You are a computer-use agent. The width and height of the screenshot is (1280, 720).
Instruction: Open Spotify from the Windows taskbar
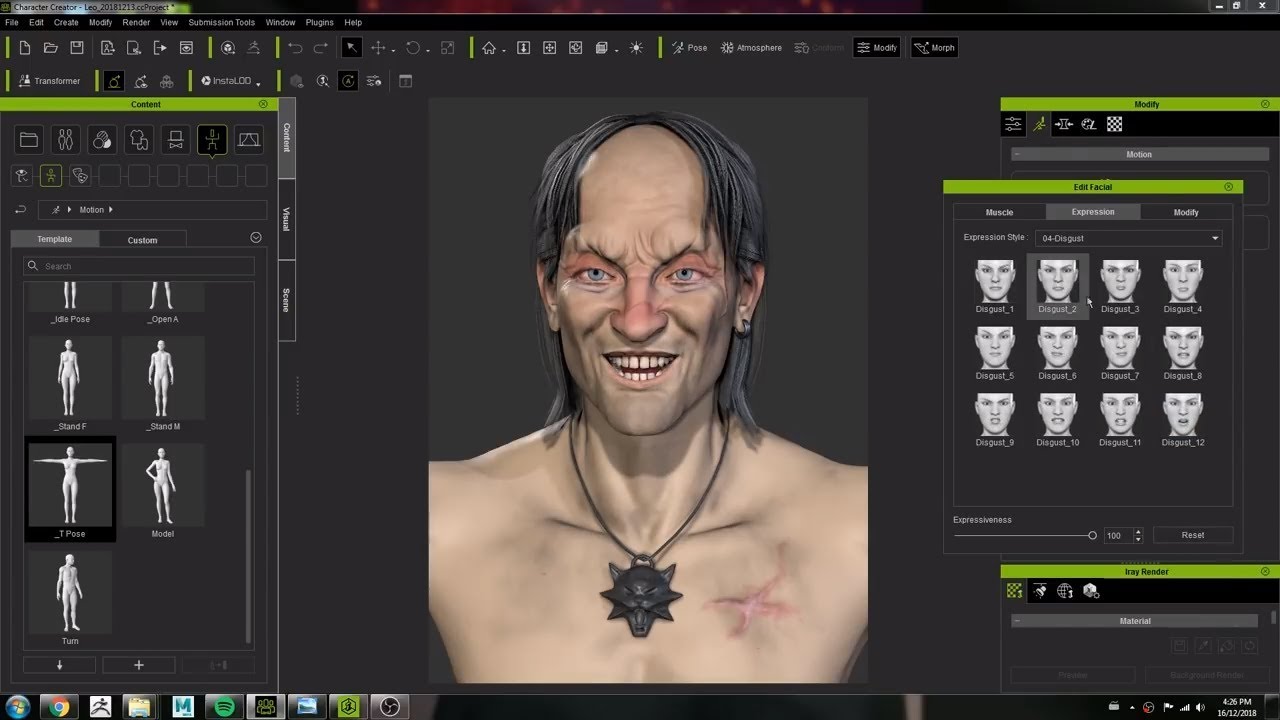click(x=225, y=707)
